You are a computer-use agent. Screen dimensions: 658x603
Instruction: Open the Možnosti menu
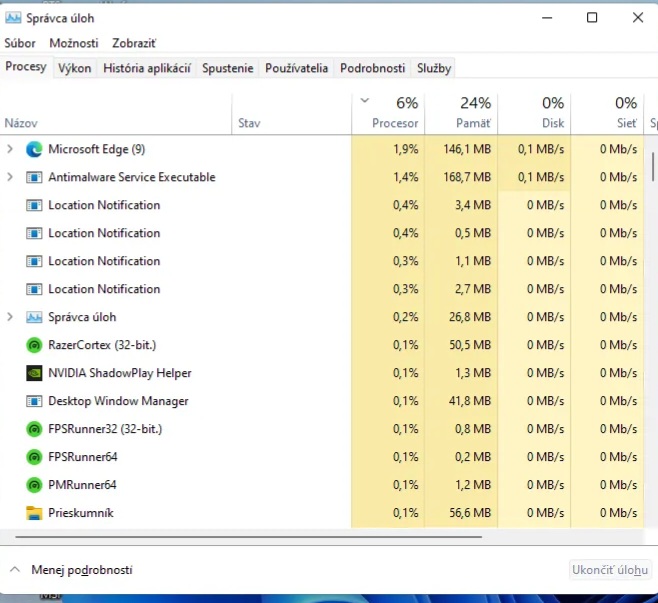coord(74,43)
